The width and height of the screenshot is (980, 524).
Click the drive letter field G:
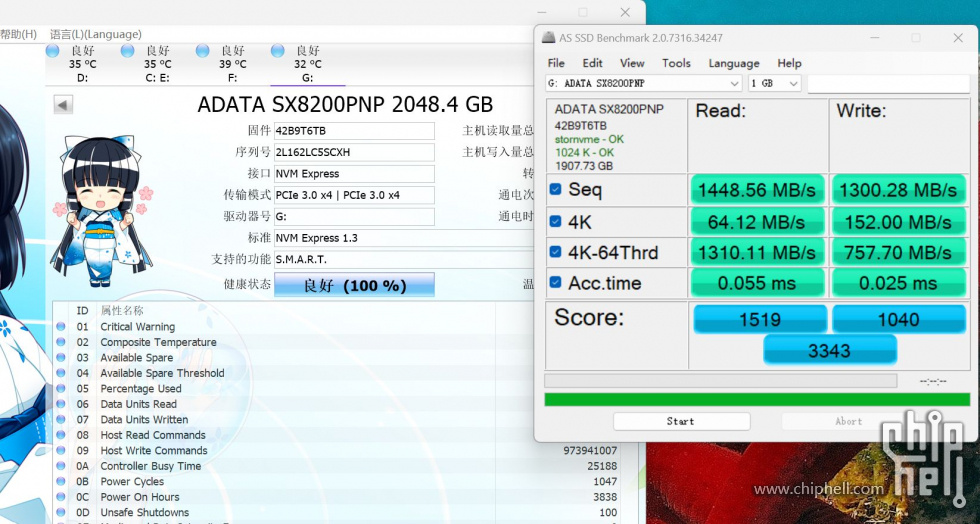point(354,216)
